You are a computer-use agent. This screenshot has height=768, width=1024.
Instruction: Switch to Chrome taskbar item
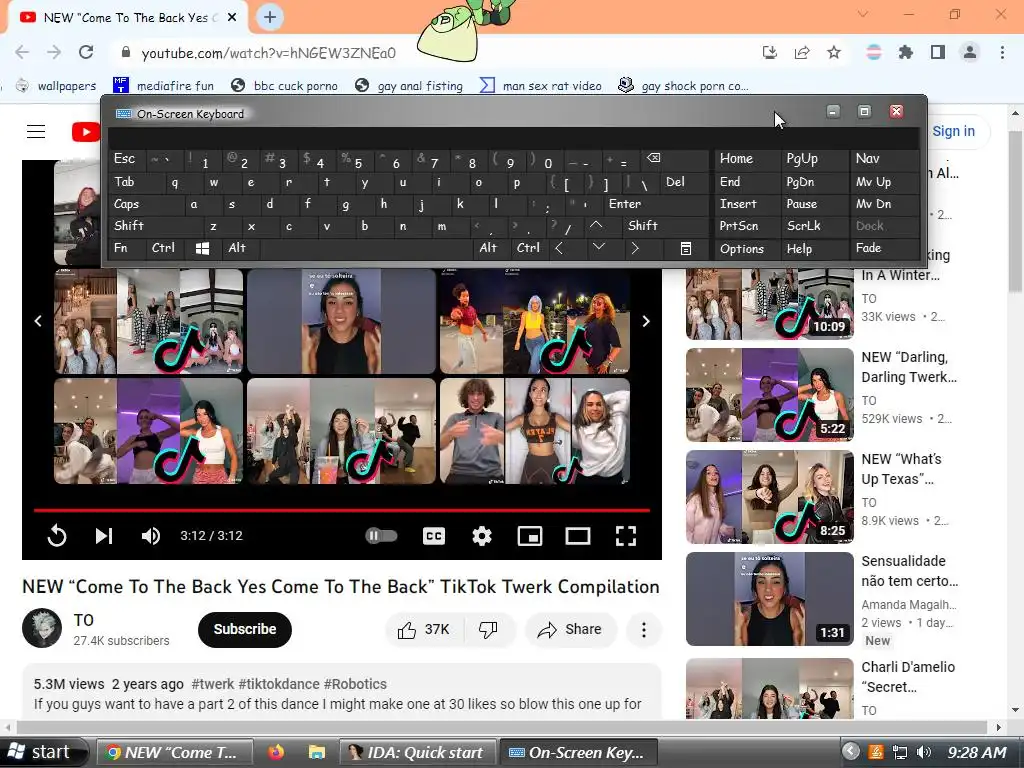(x=174, y=752)
